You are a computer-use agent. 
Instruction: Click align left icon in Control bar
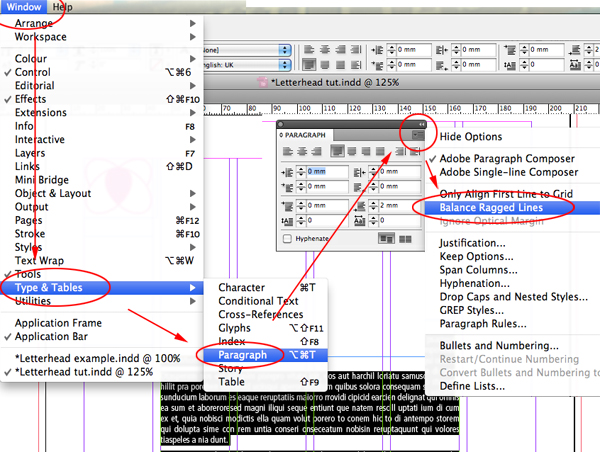click(x=309, y=50)
